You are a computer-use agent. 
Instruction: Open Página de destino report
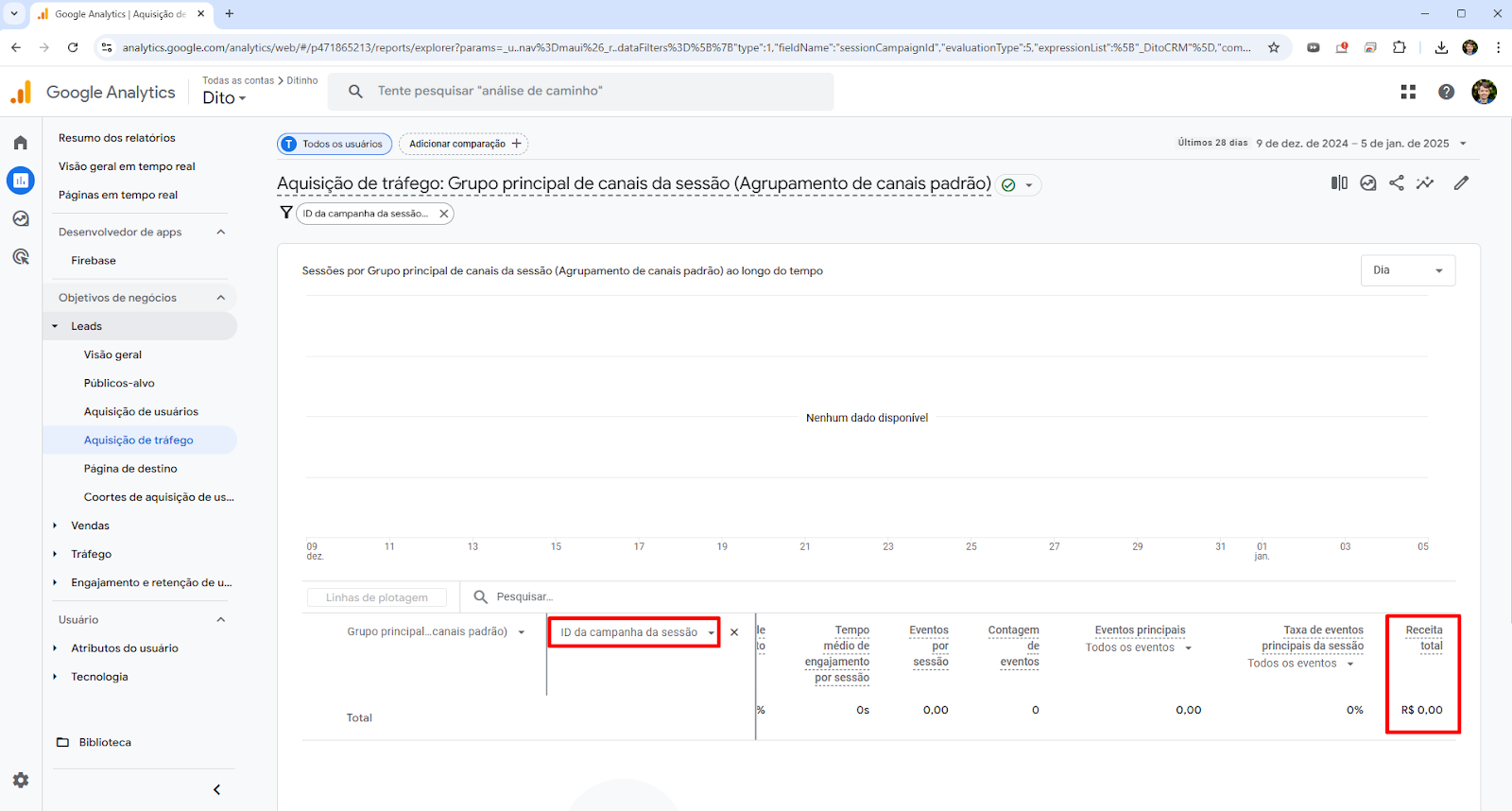[130, 469]
